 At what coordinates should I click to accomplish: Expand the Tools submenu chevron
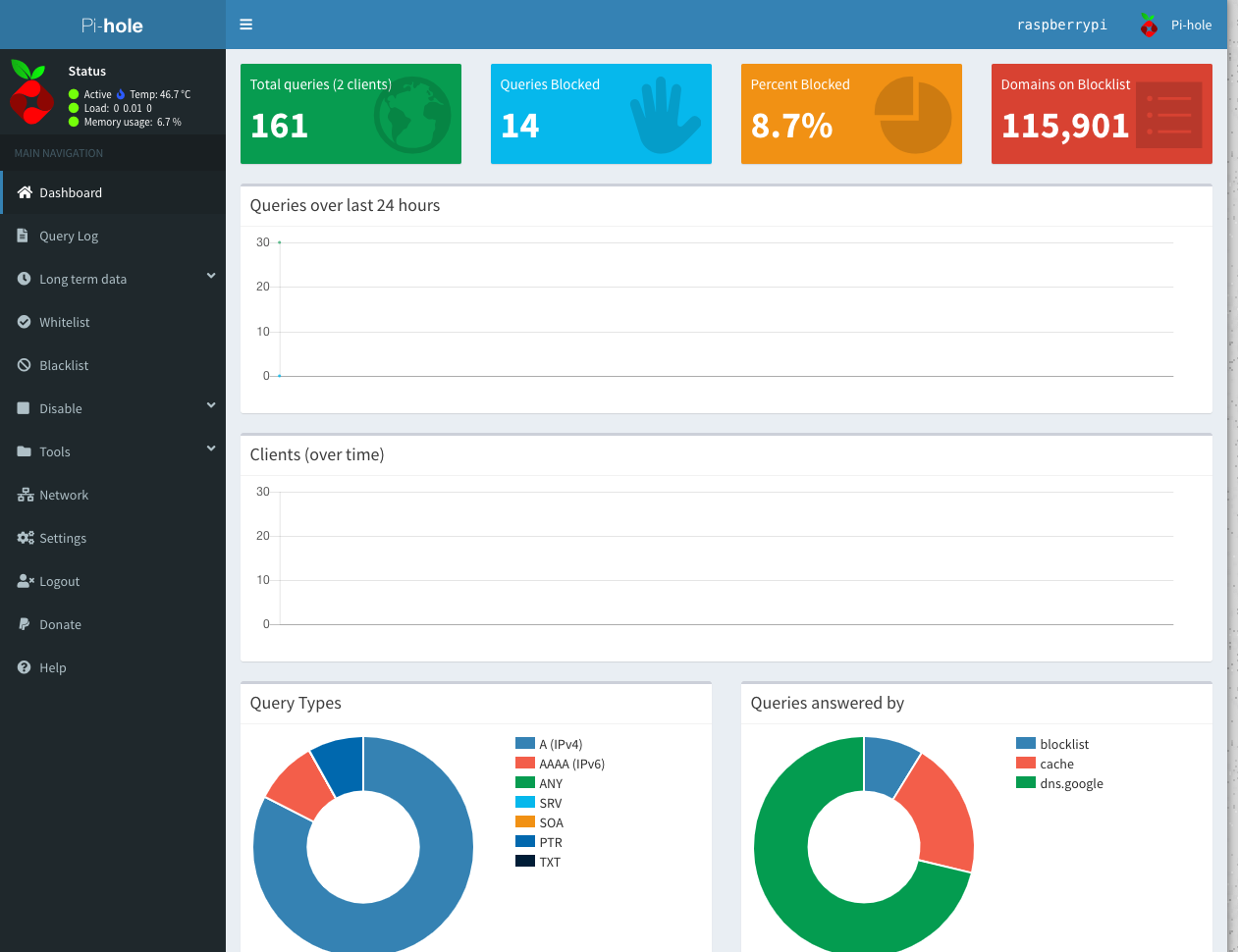click(210, 450)
